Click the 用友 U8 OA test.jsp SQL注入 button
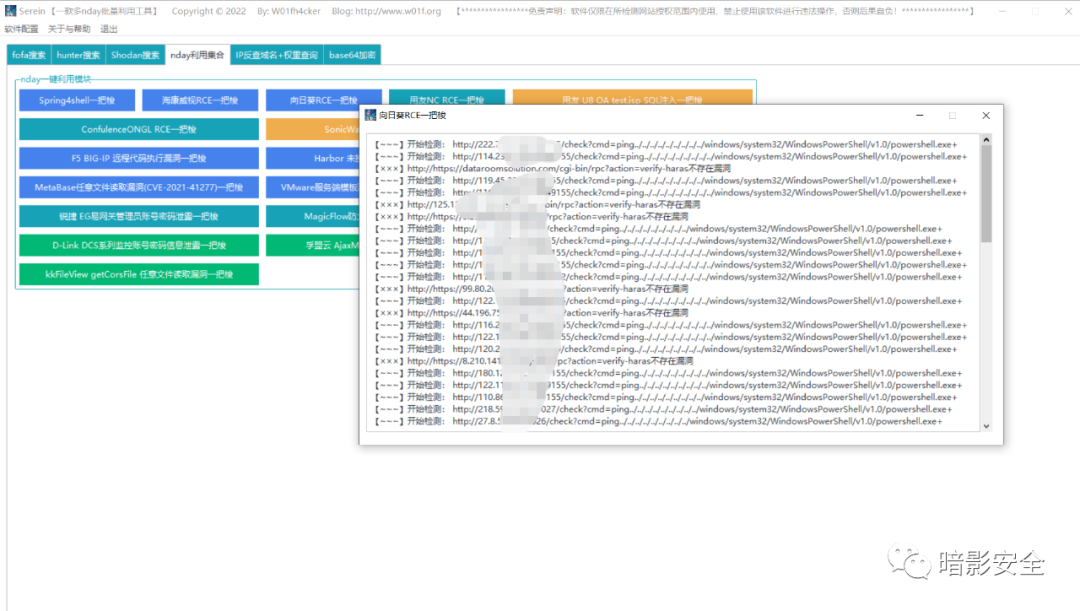 point(632,98)
